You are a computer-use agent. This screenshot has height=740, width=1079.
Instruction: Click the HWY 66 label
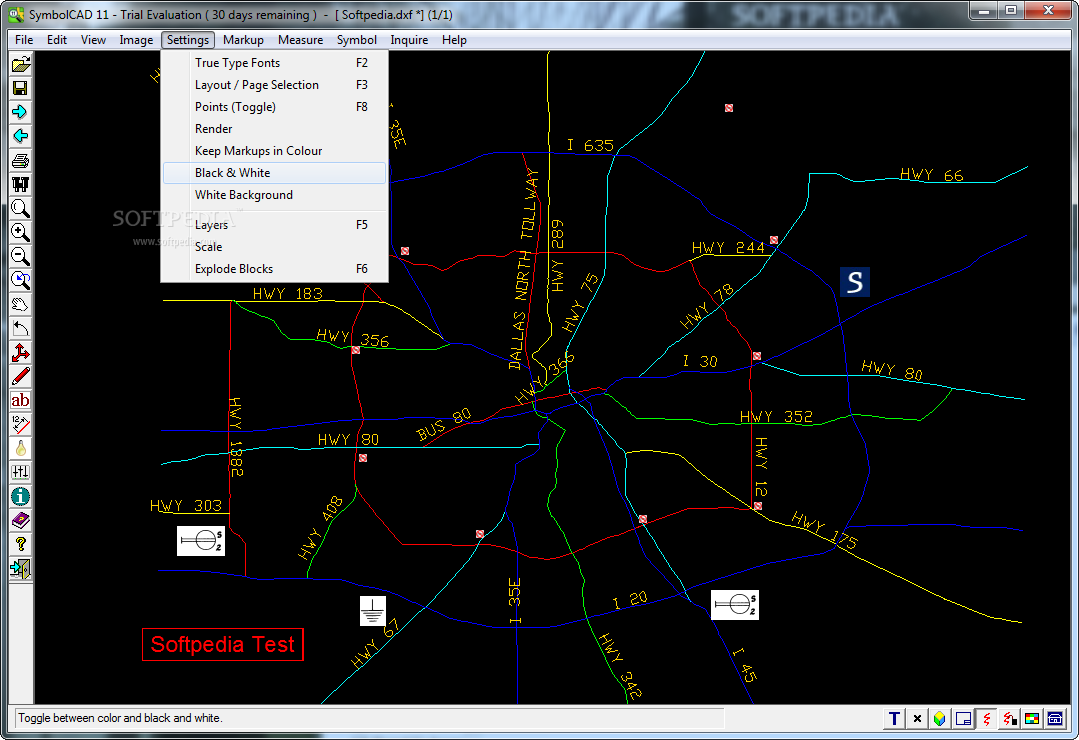tap(932, 175)
